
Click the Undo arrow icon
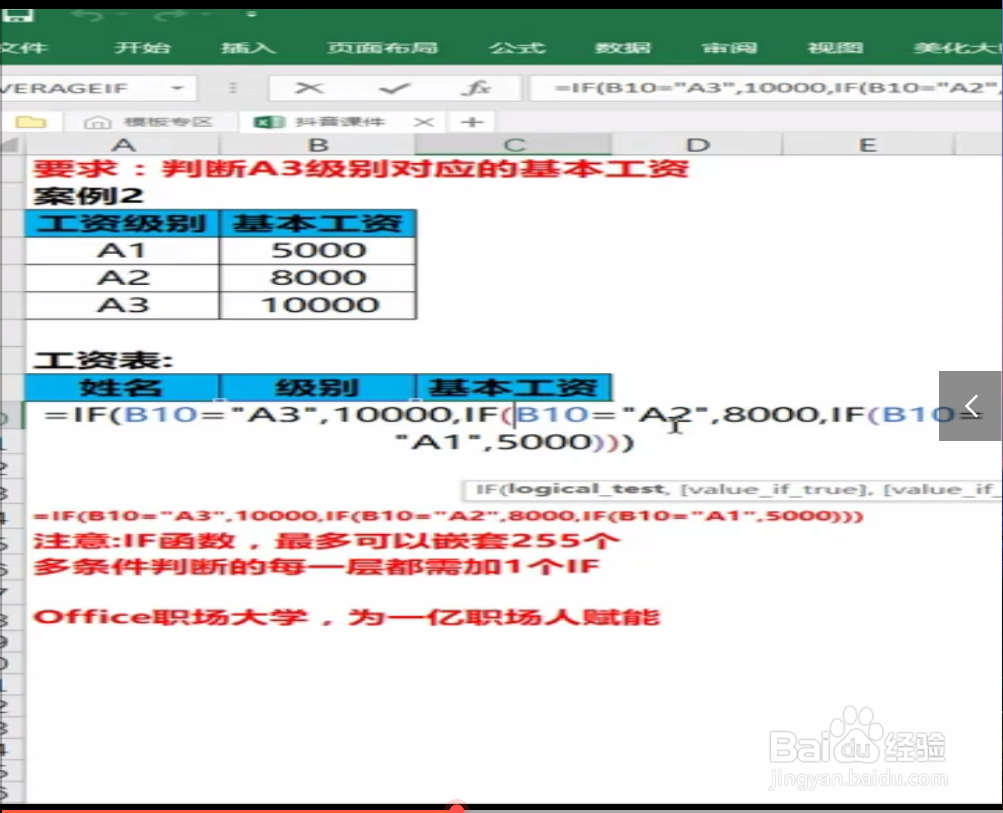88,15
